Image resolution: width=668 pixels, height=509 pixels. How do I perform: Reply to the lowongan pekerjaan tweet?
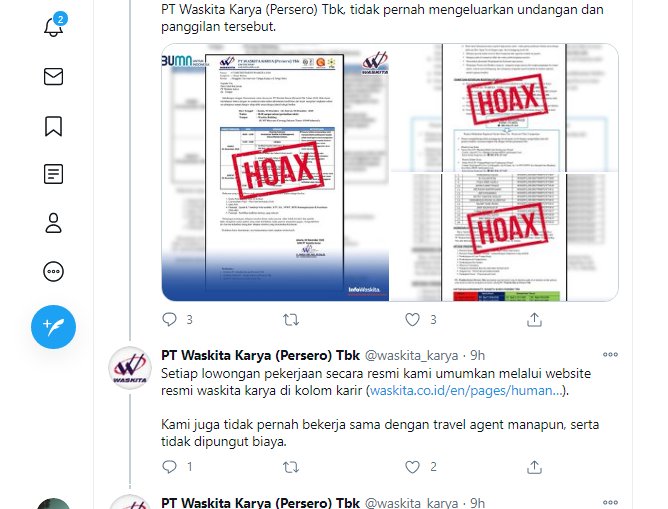pyautogui.click(x=170, y=467)
